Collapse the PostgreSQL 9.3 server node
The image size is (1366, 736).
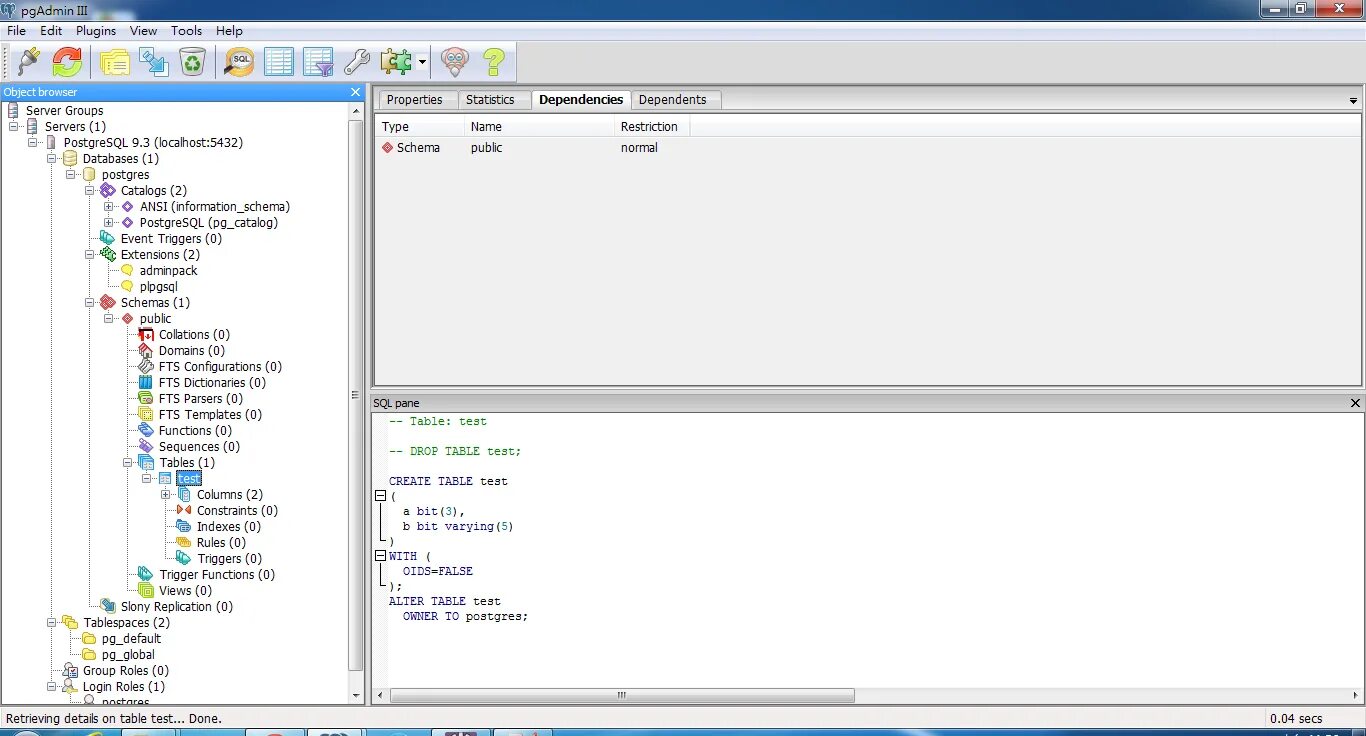coord(34,143)
